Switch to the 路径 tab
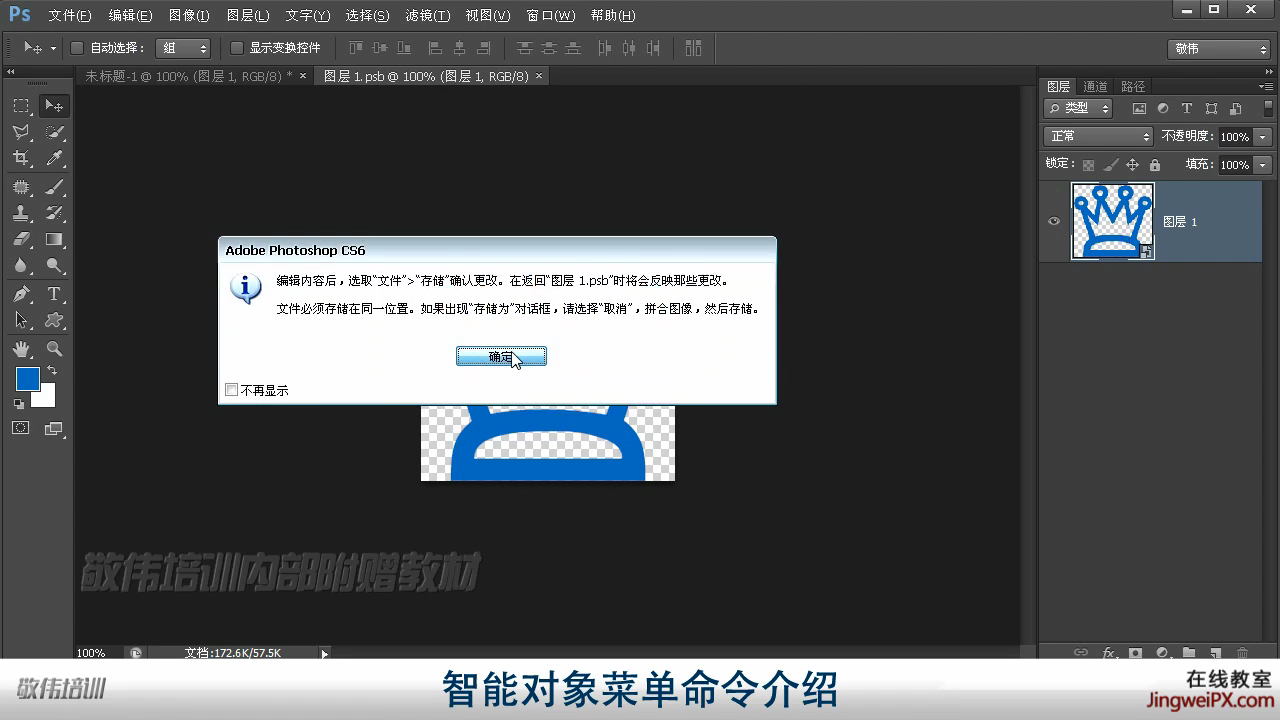This screenshot has height=720, width=1280. click(x=1133, y=87)
